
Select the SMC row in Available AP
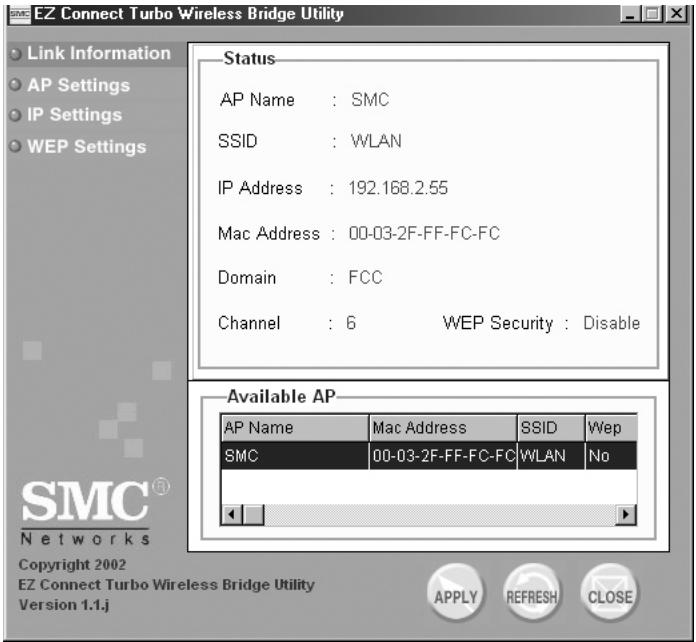[429, 456]
